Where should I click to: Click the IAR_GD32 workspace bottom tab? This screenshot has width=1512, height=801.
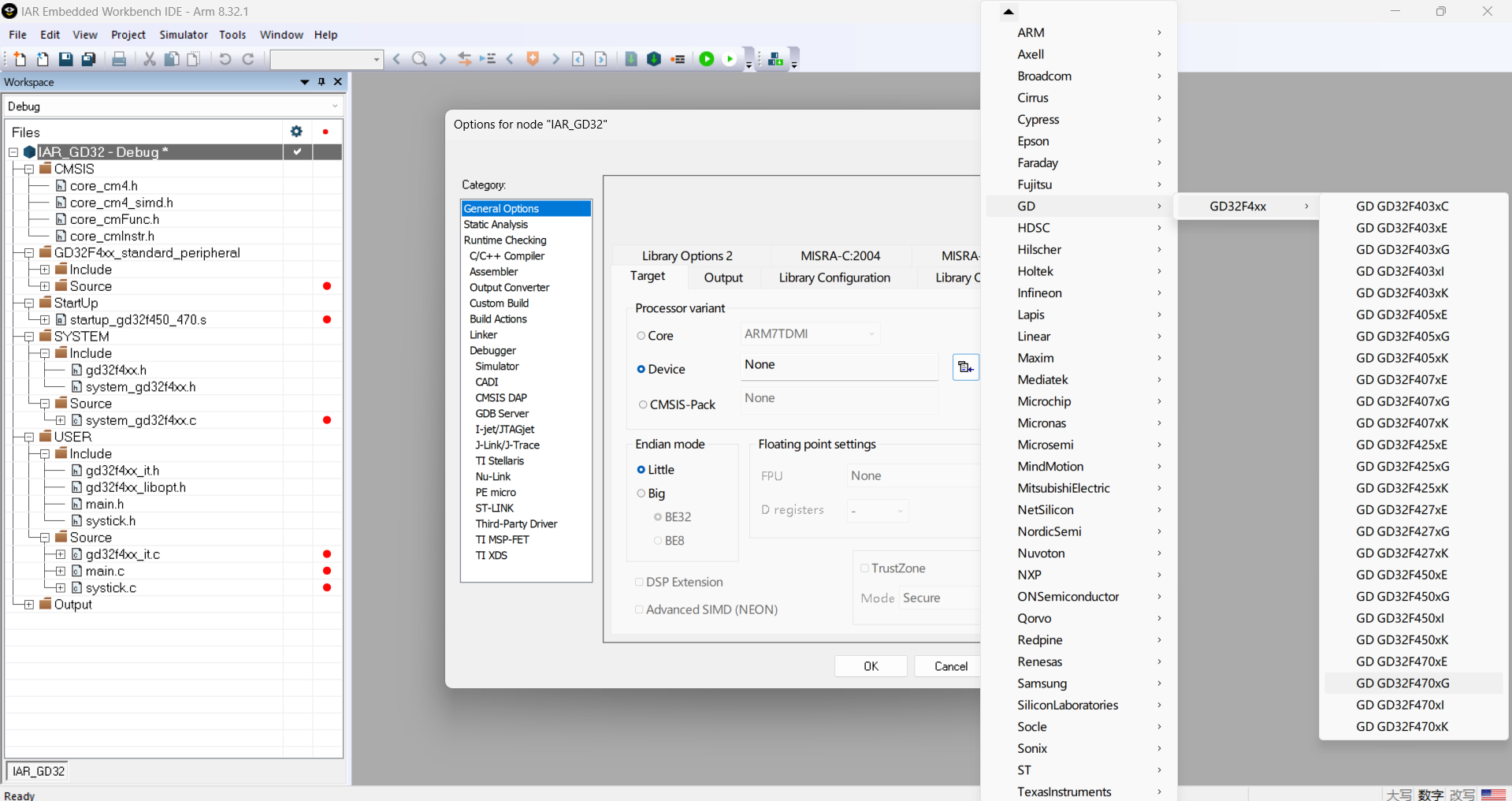pyautogui.click(x=39, y=771)
